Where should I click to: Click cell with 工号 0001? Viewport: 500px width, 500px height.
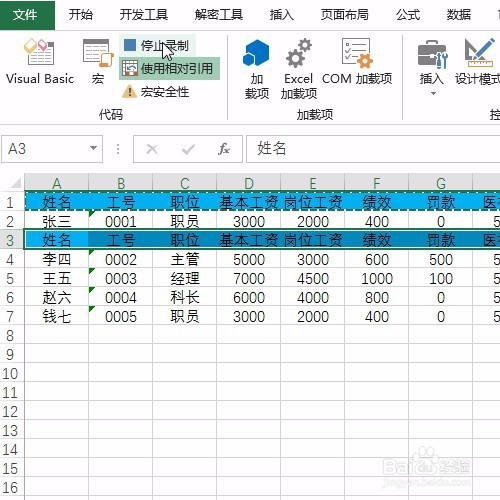[x=121, y=221]
